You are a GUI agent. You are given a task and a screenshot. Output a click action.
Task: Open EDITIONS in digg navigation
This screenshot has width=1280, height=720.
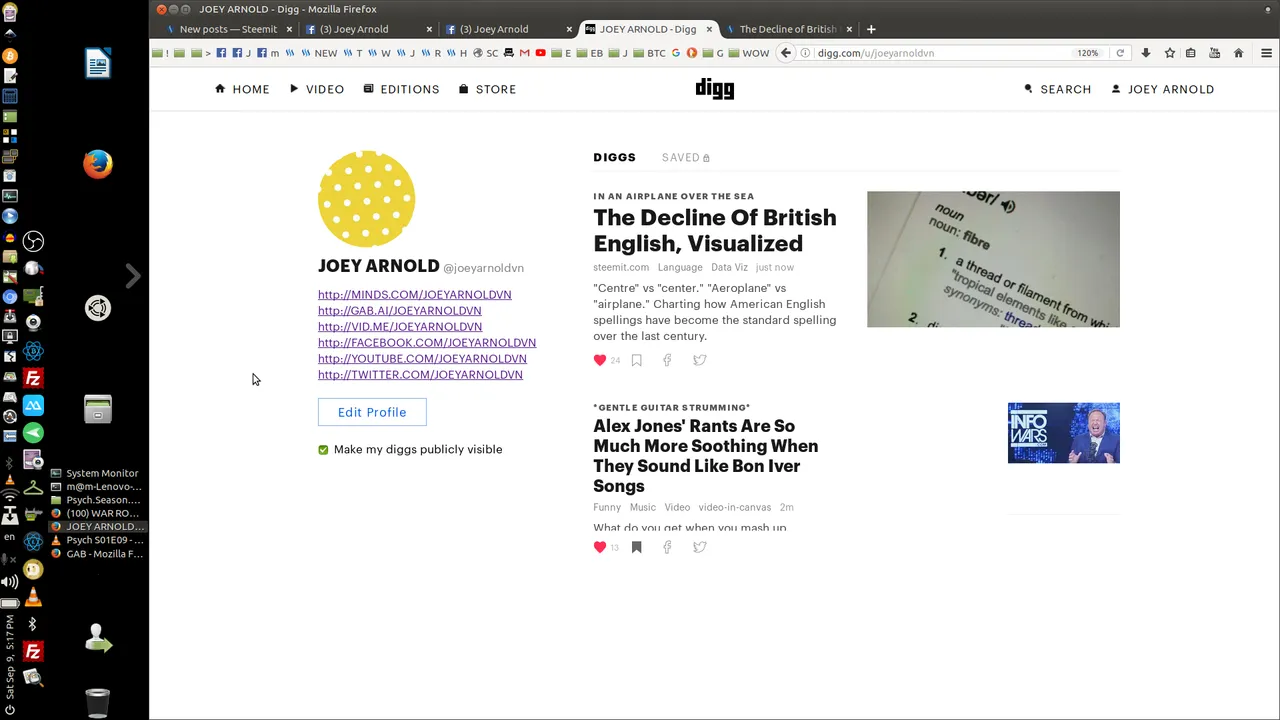402,89
